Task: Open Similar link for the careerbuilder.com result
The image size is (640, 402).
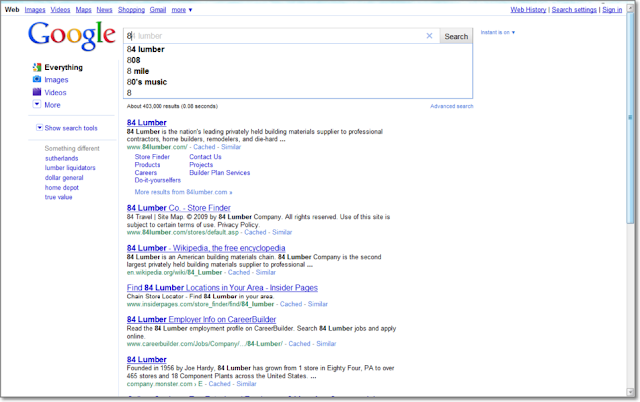Action: (326, 344)
